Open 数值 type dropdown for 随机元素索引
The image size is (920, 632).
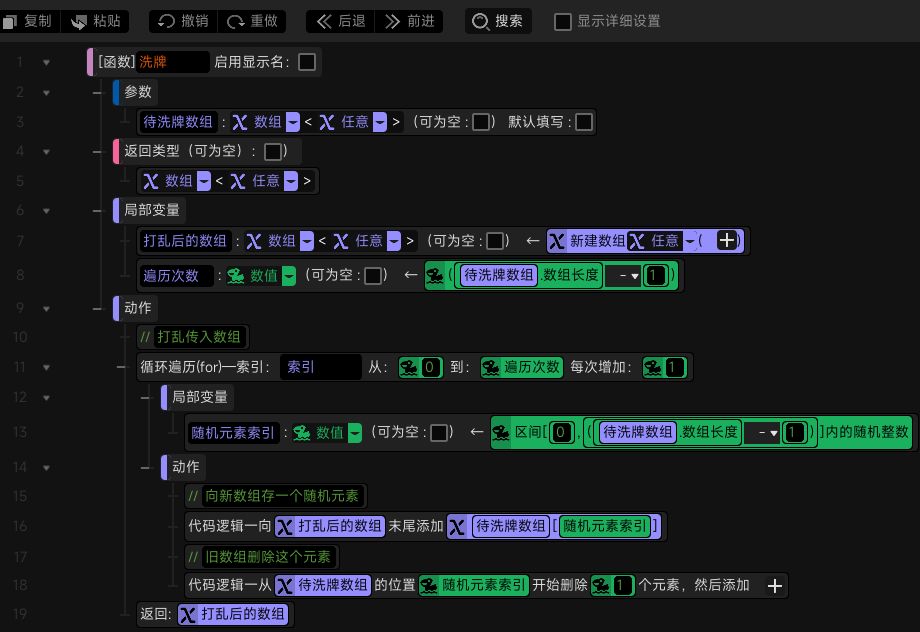[x=354, y=433]
